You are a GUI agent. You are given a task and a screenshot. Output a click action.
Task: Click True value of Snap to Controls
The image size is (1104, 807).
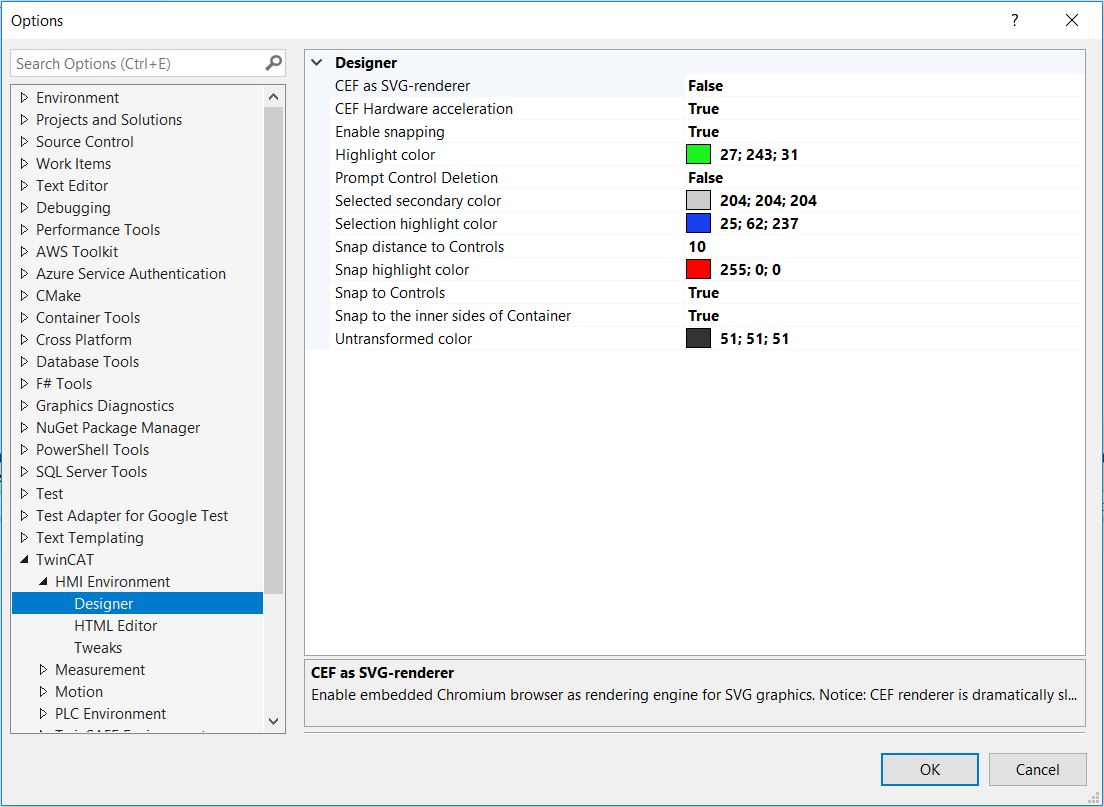[x=703, y=292]
